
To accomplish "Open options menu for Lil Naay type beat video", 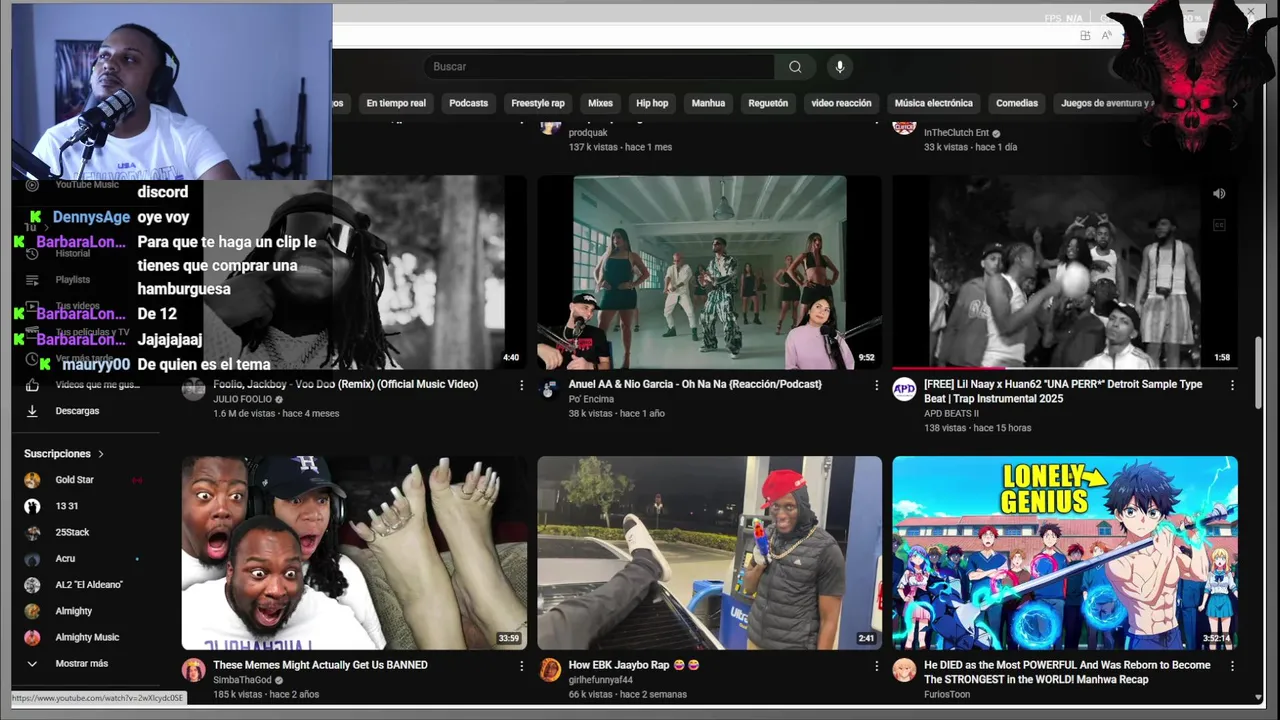I will (1232, 385).
